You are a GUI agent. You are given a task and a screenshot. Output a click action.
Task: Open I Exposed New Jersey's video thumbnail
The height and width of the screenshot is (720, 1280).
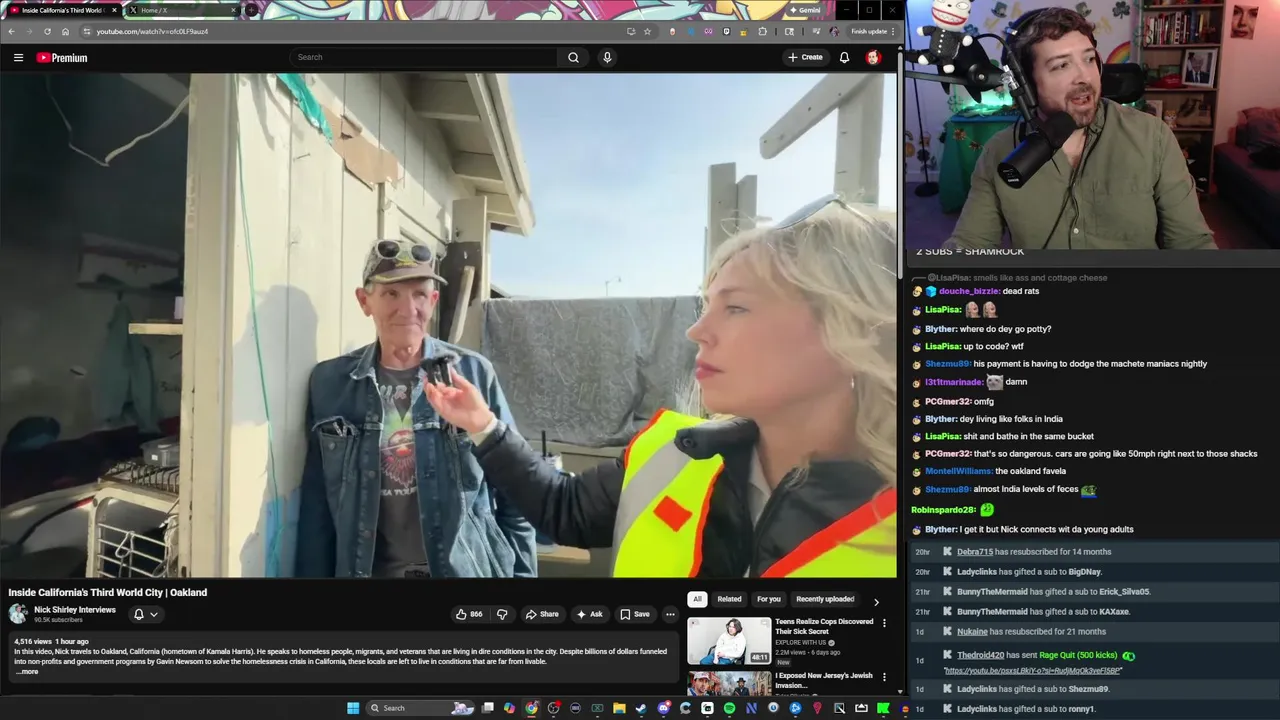(x=729, y=683)
